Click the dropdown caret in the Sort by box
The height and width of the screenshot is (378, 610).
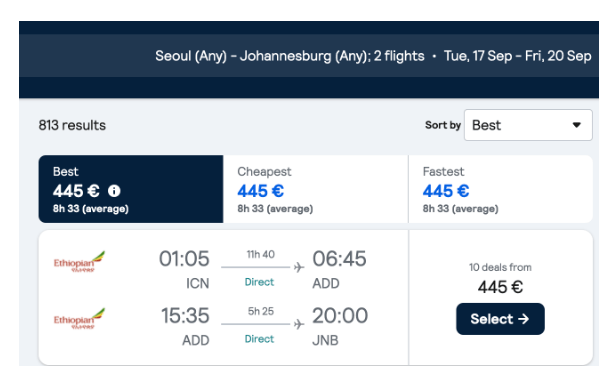coord(577,125)
